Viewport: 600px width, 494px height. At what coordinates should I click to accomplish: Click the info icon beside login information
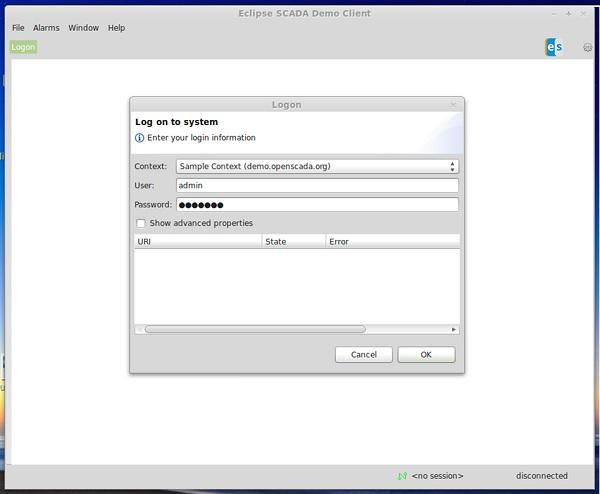pos(139,138)
